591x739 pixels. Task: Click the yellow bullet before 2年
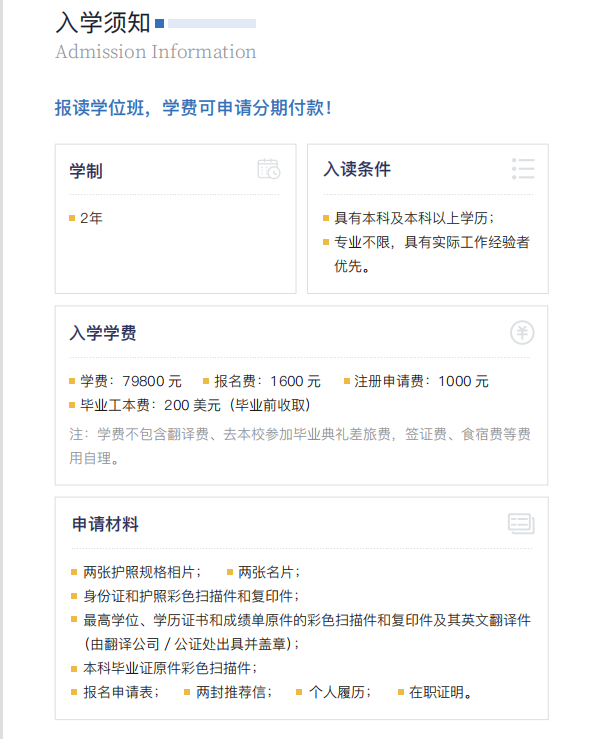coord(72,218)
